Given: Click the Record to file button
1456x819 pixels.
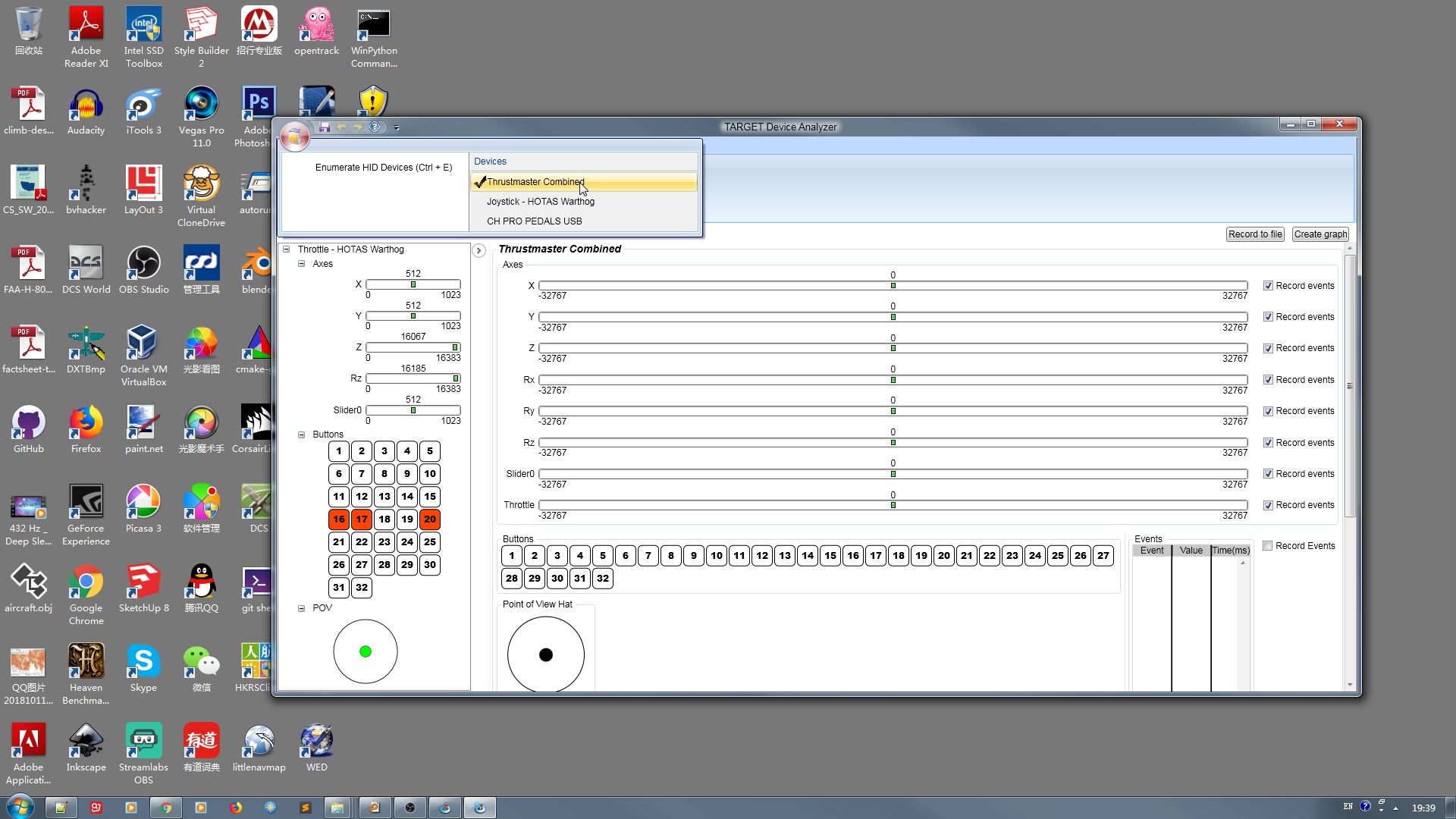Looking at the screenshot, I should click(x=1255, y=234).
